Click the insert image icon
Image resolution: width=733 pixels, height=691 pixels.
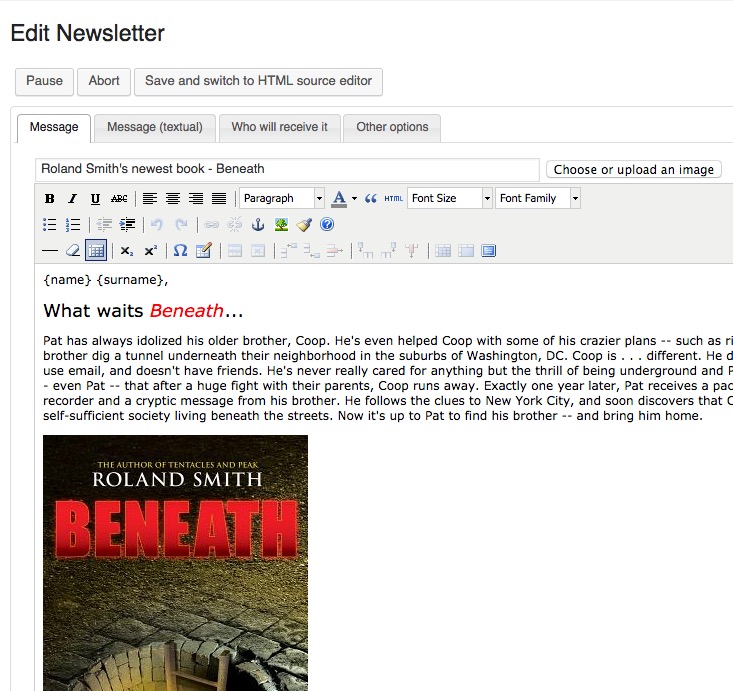282,225
